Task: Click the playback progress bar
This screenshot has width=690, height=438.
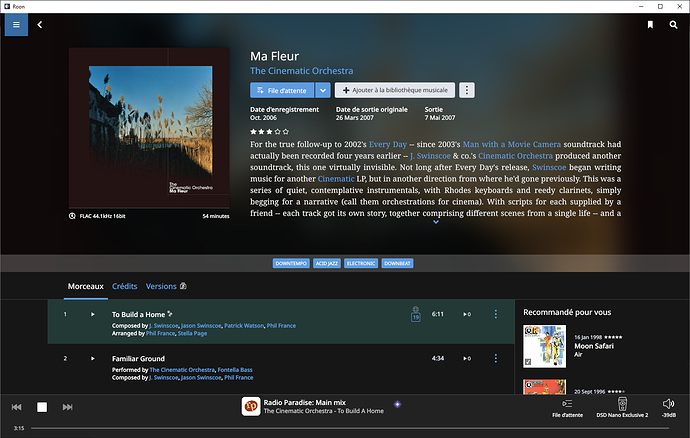Action: [x=350, y=428]
